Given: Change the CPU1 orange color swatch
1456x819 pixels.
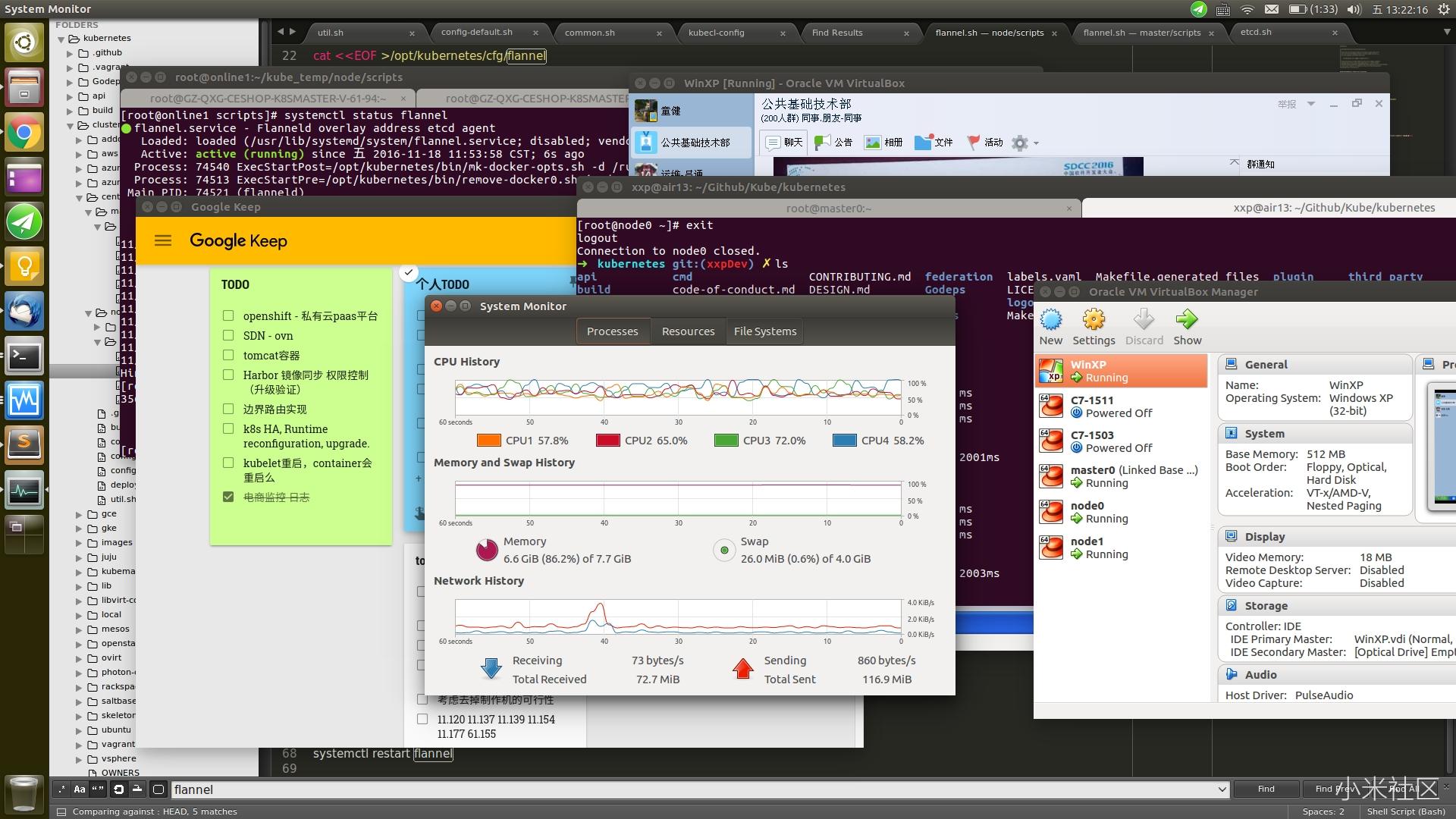Looking at the screenshot, I should point(489,441).
